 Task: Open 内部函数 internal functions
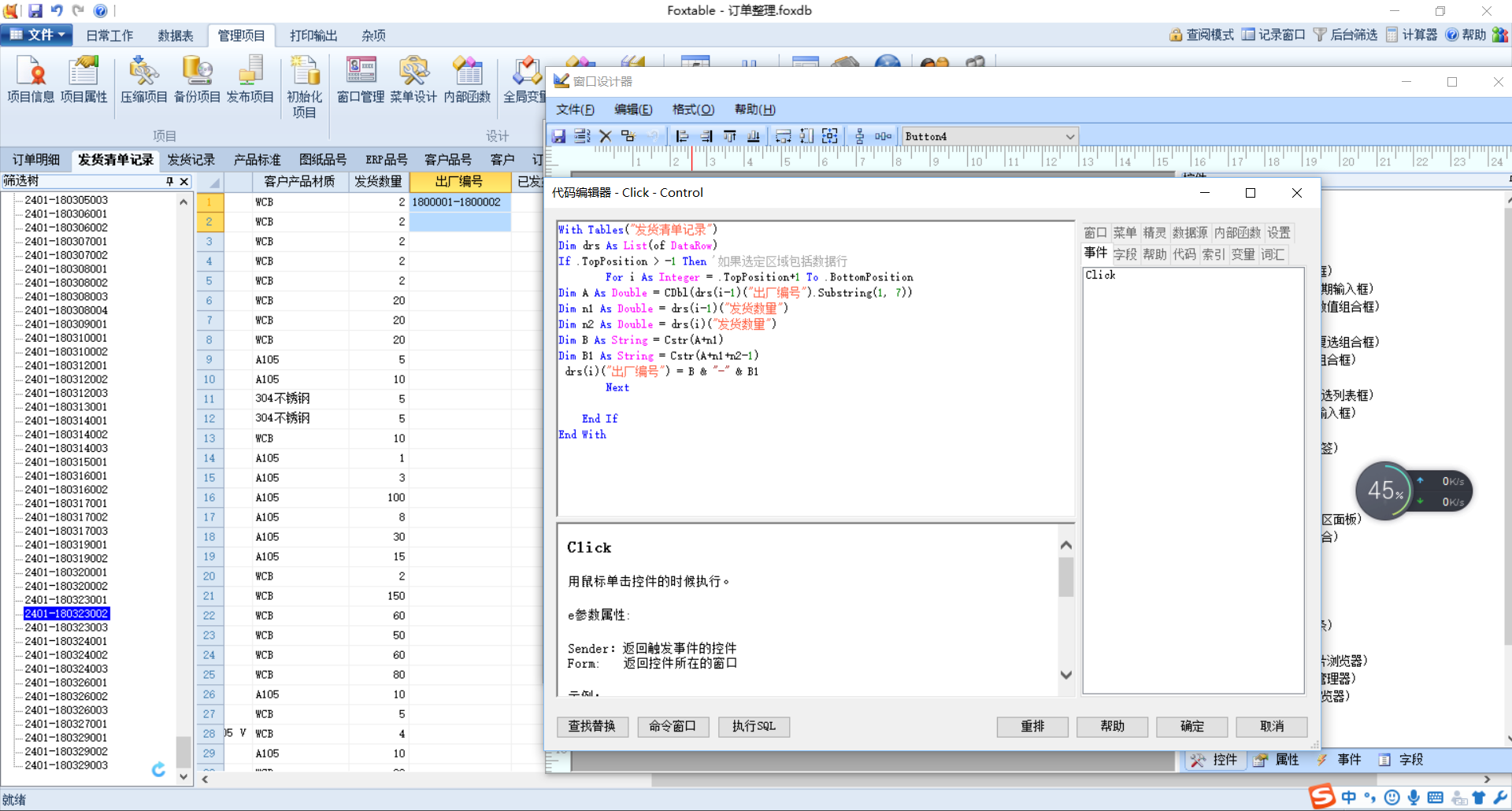467,80
